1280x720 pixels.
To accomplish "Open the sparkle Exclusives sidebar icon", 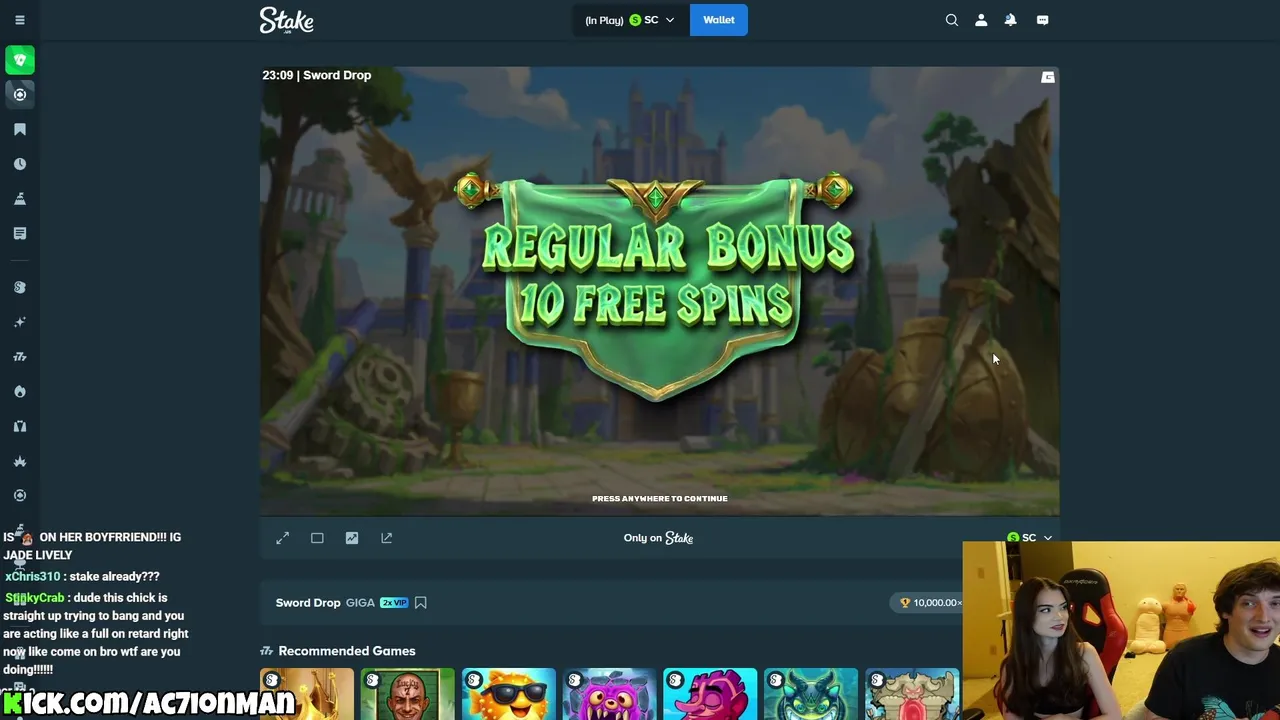I will [20, 322].
